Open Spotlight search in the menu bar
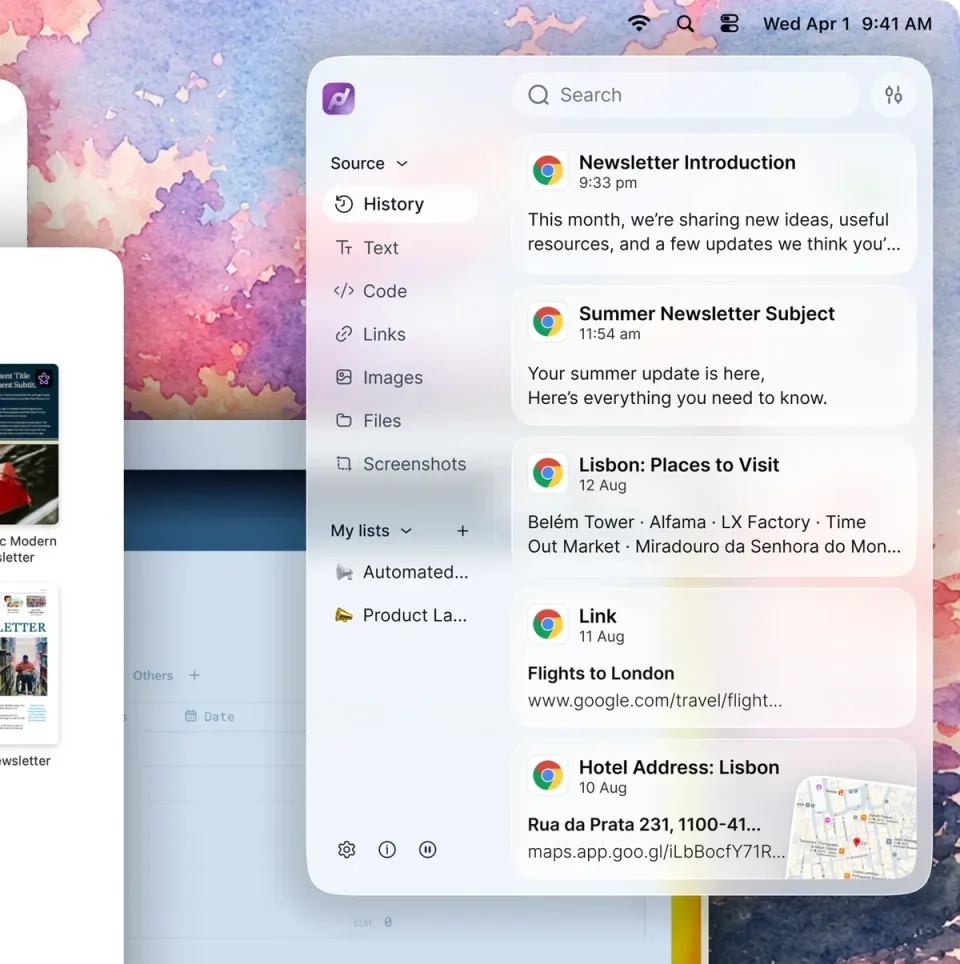Screen dimensions: 960x964 point(685,23)
